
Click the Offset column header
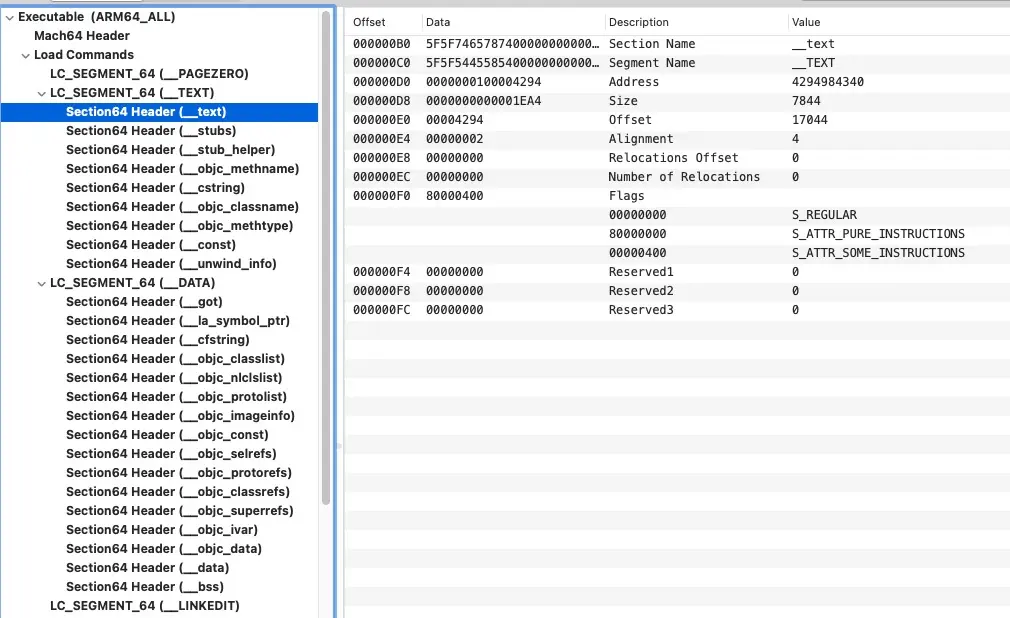tap(369, 22)
